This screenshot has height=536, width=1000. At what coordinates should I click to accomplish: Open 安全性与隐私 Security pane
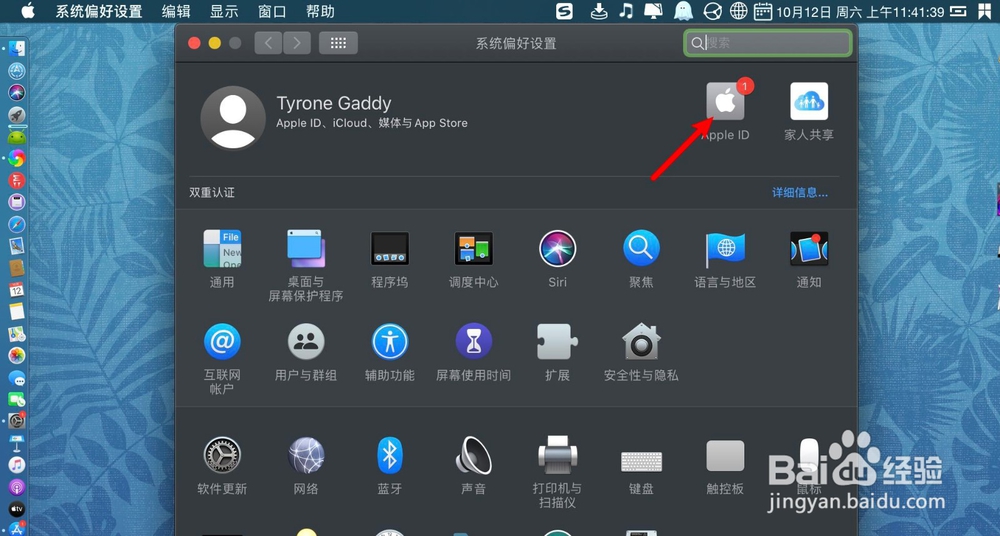click(x=641, y=341)
